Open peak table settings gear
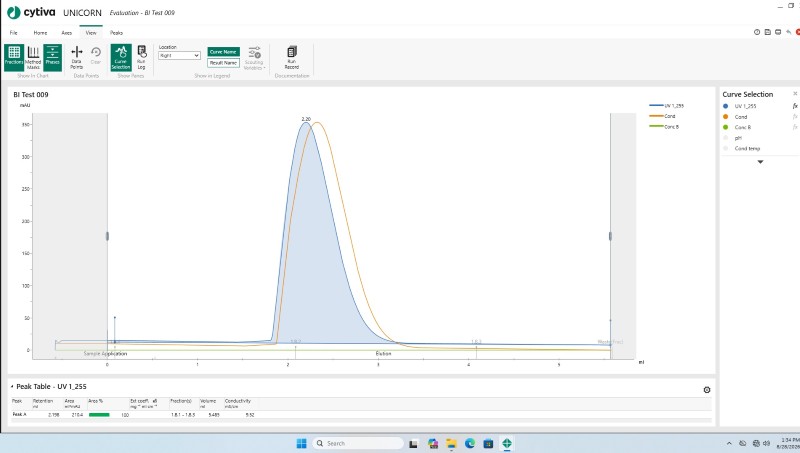Viewport: 800px width, 453px height. coord(707,390)
